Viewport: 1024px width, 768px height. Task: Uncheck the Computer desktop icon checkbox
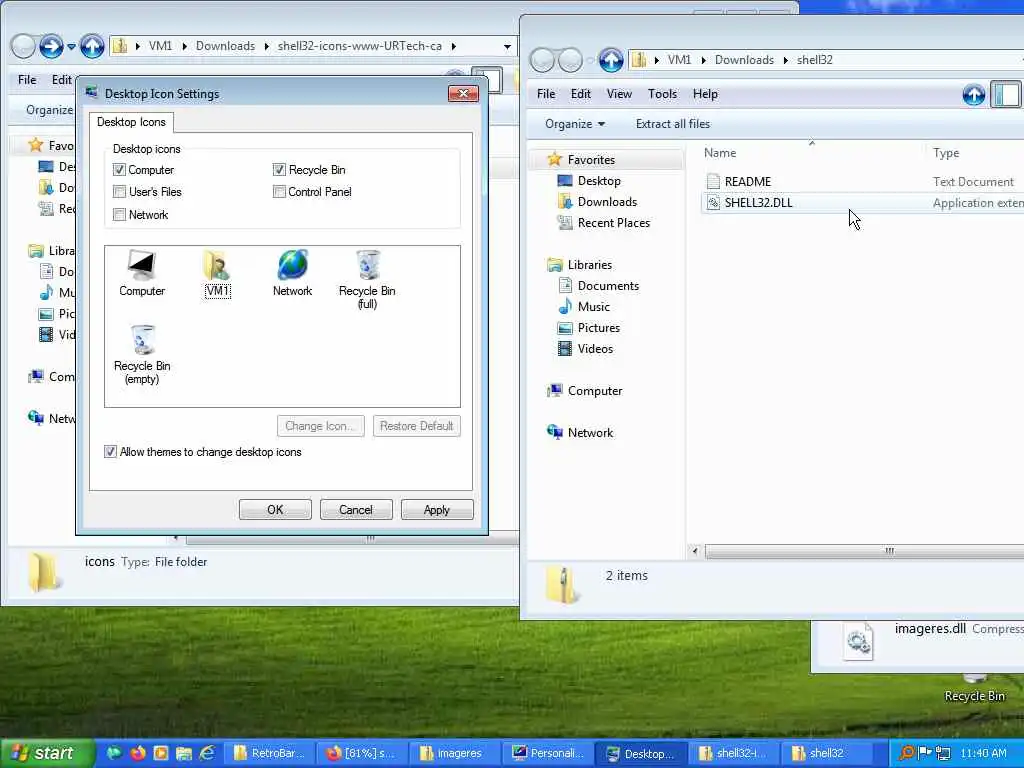(x=119, y=170)
